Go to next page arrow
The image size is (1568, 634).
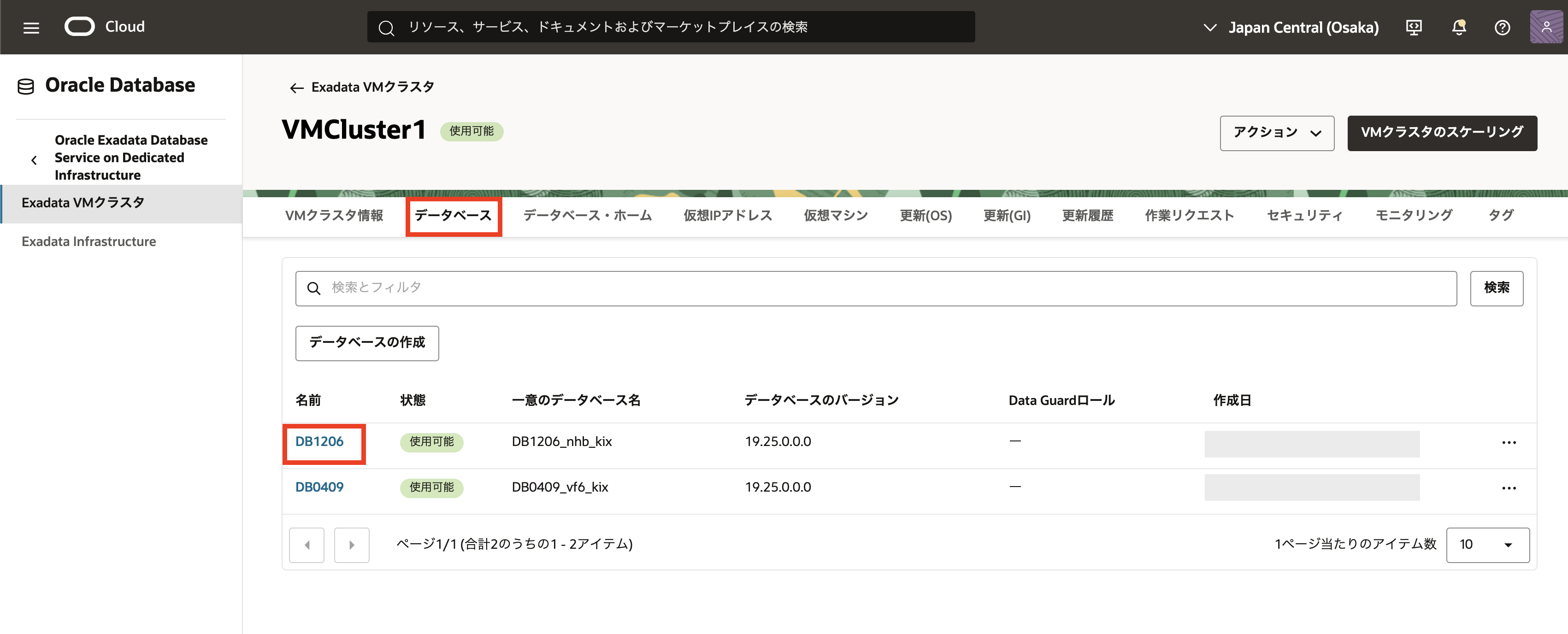coord(351,545)
